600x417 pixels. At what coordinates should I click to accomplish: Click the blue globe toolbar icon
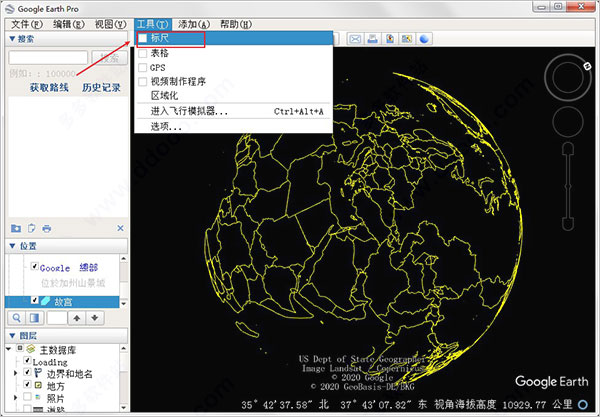(424, 39)
